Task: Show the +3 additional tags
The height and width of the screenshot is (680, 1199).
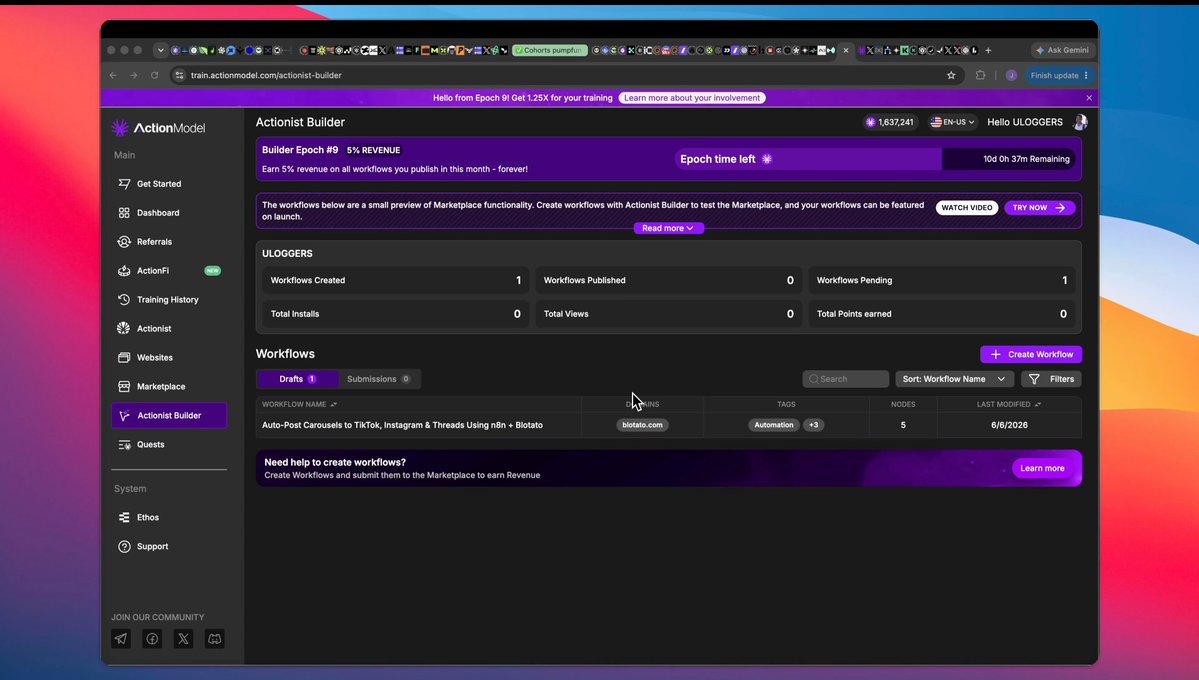Action: click(814, 425)
